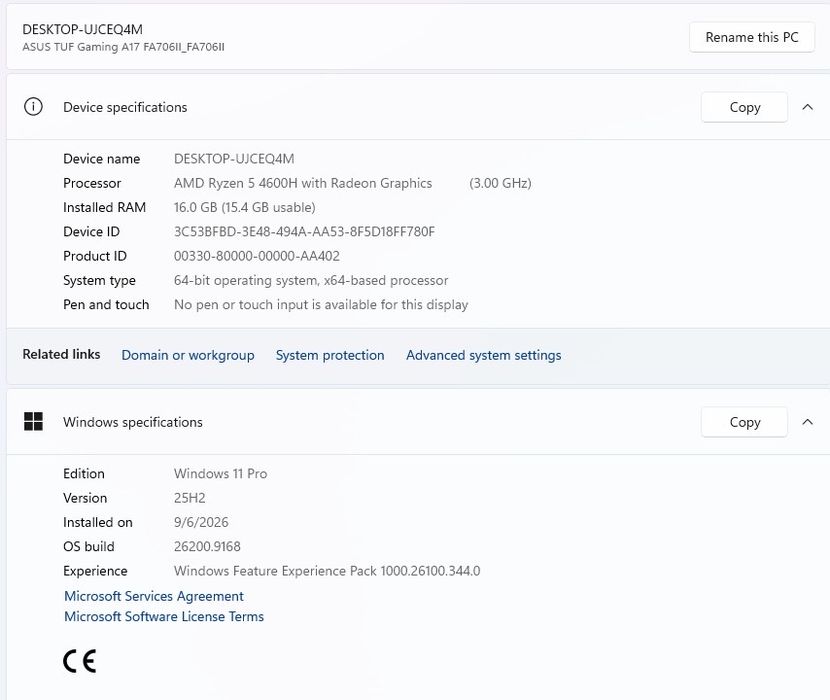830x700 pixels.
Task: Copy the Windows specifications
Action: pyautogui.click(x=744, y=422)
